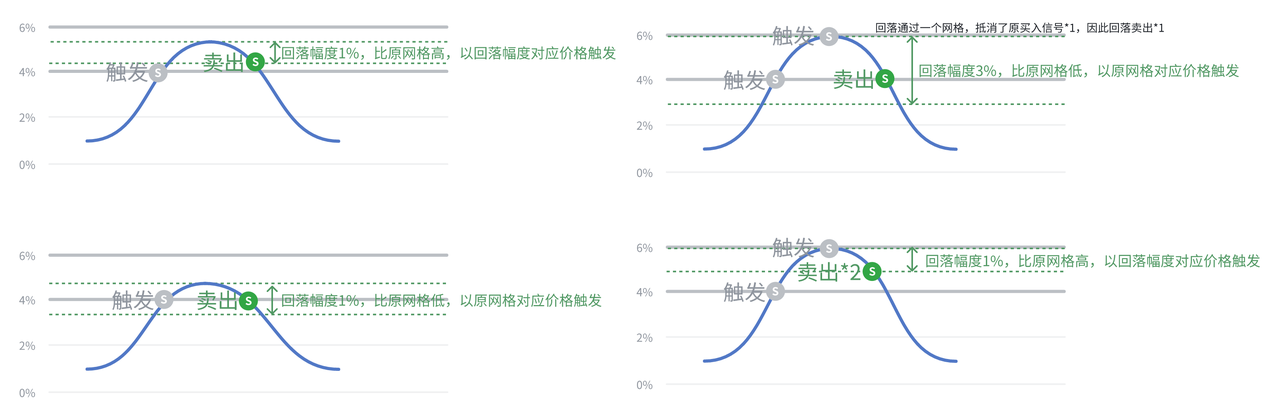Click the double arrow in the 卖出*2 chart
Screen dimensions: 1280x420
pyautogui.click(x=912, y=259)
